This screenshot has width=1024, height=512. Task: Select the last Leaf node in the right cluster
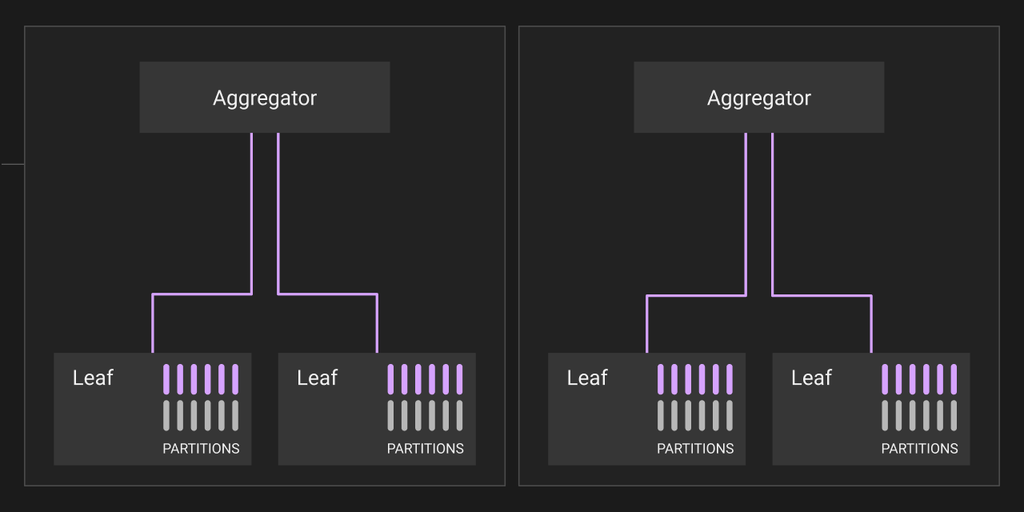tap(871, 409)
